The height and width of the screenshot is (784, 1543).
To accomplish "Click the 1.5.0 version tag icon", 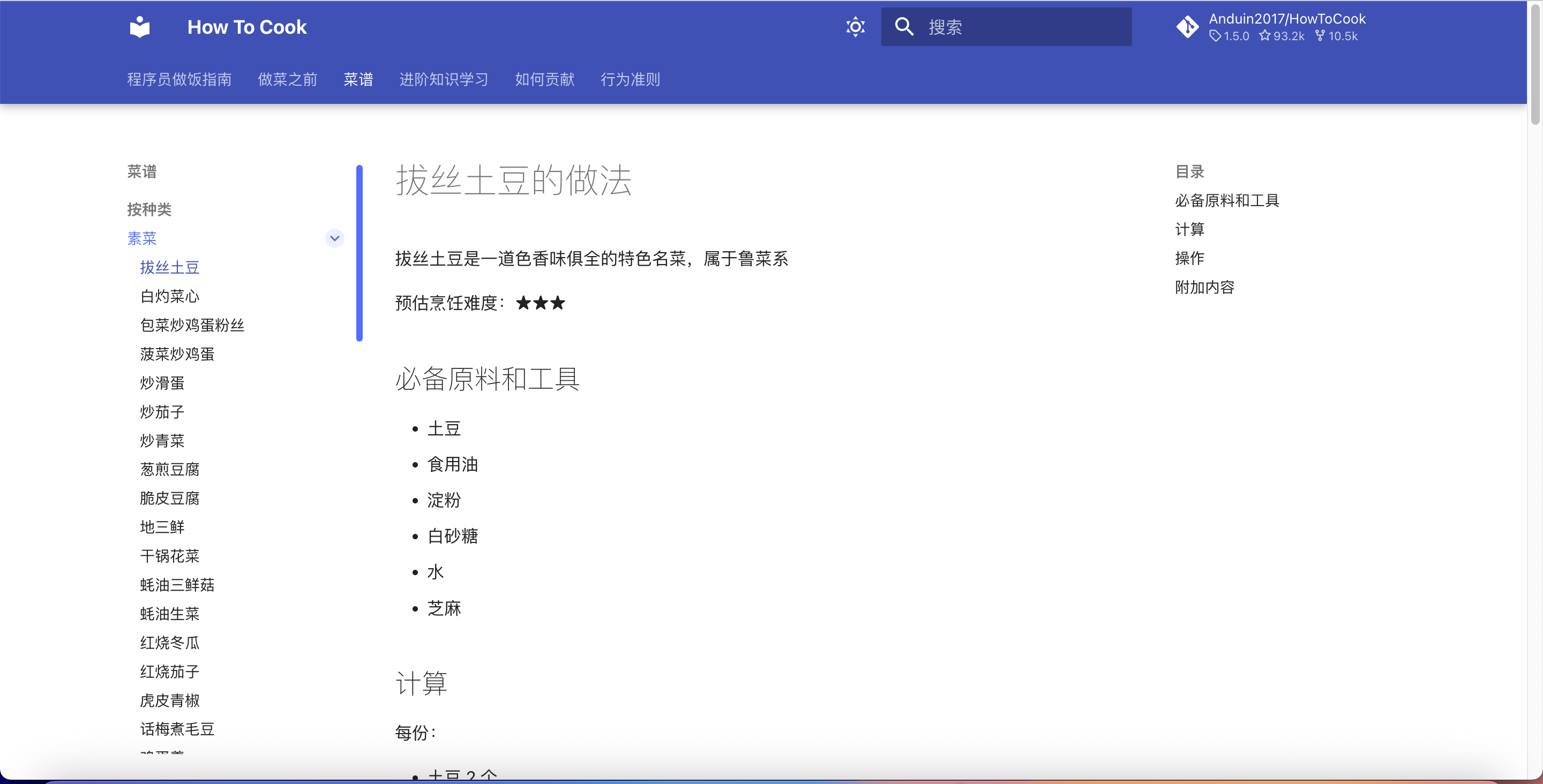I will (1215, 36).
